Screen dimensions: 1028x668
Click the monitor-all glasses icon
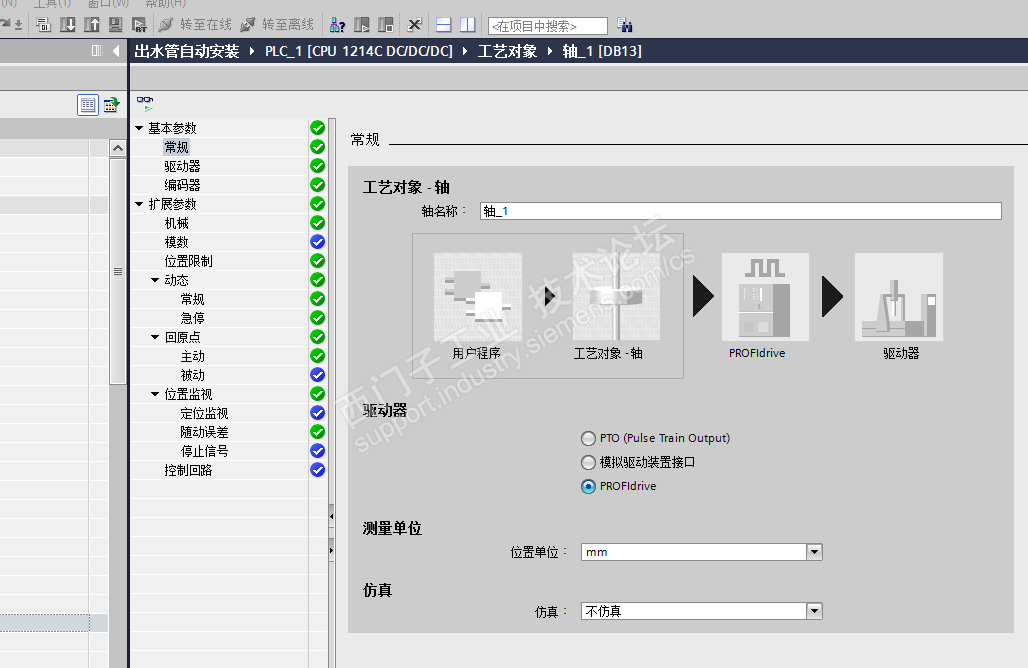click(145, 104)
